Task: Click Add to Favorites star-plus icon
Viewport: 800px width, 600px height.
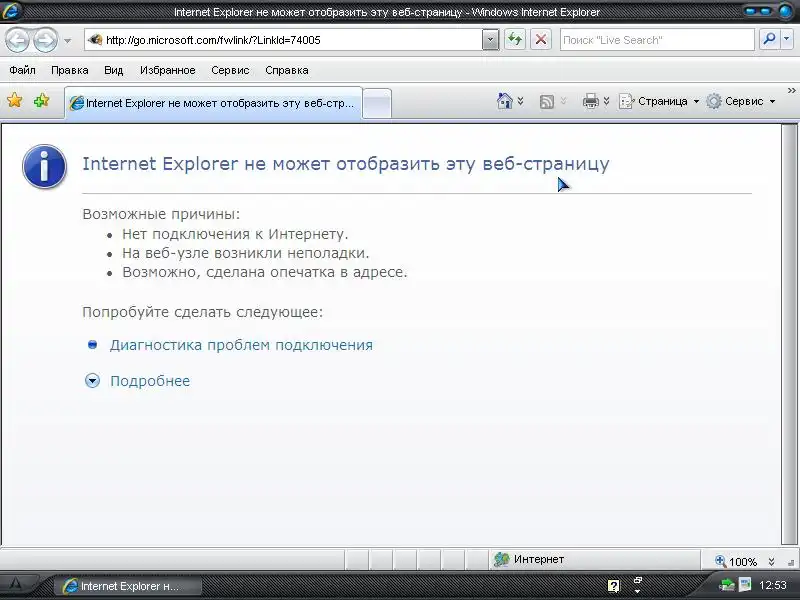Action: [x=41, y=101]
